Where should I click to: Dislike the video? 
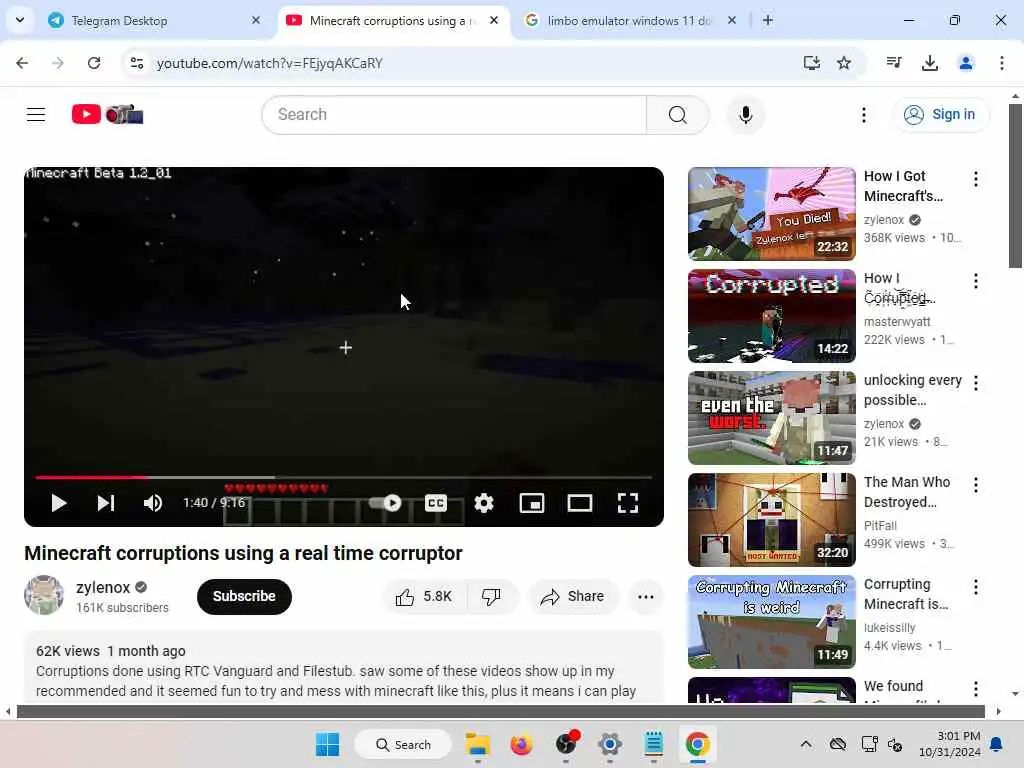pos(491,596)
